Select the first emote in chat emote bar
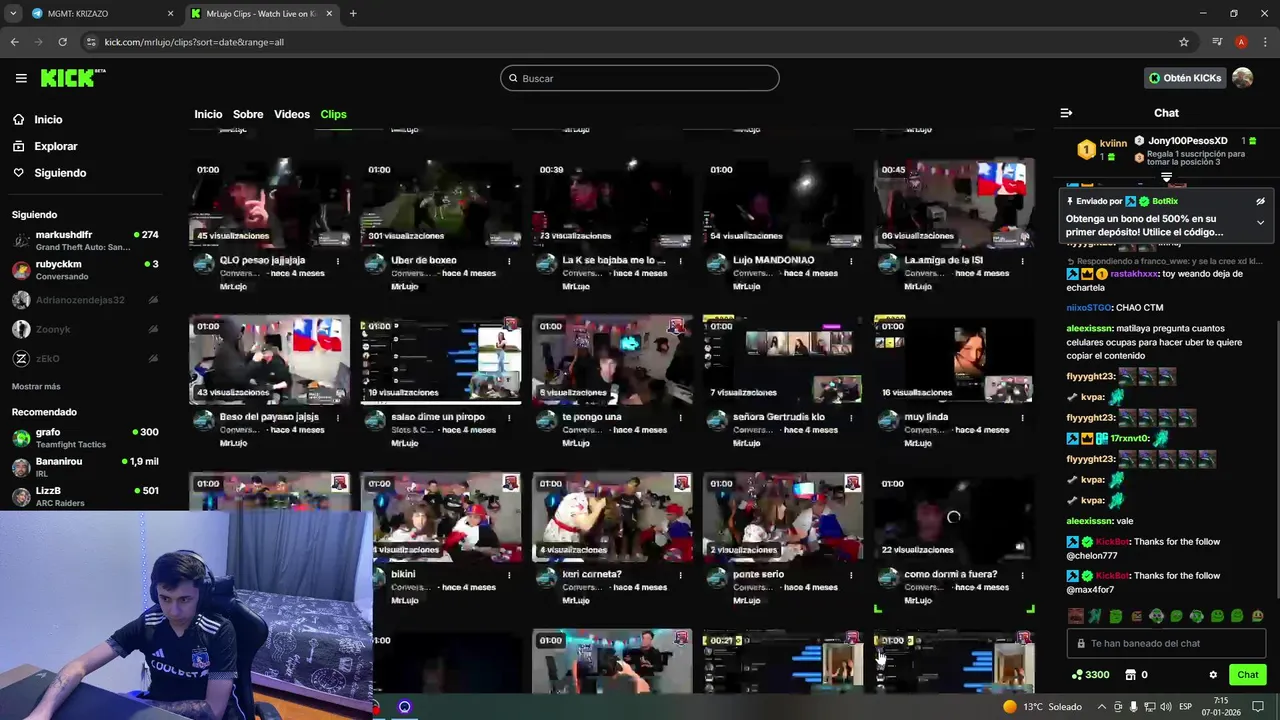 click(x=1075, y=616)
